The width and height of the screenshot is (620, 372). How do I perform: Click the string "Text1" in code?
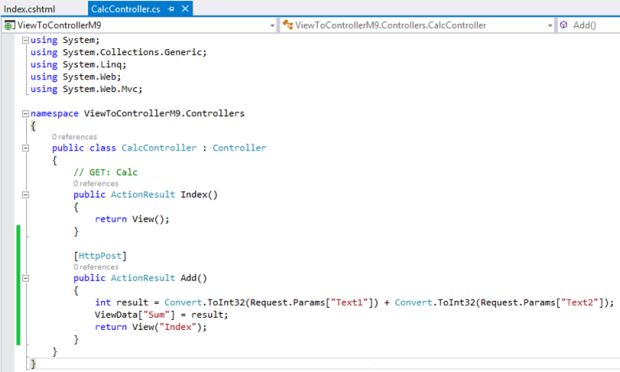[349, 302]
